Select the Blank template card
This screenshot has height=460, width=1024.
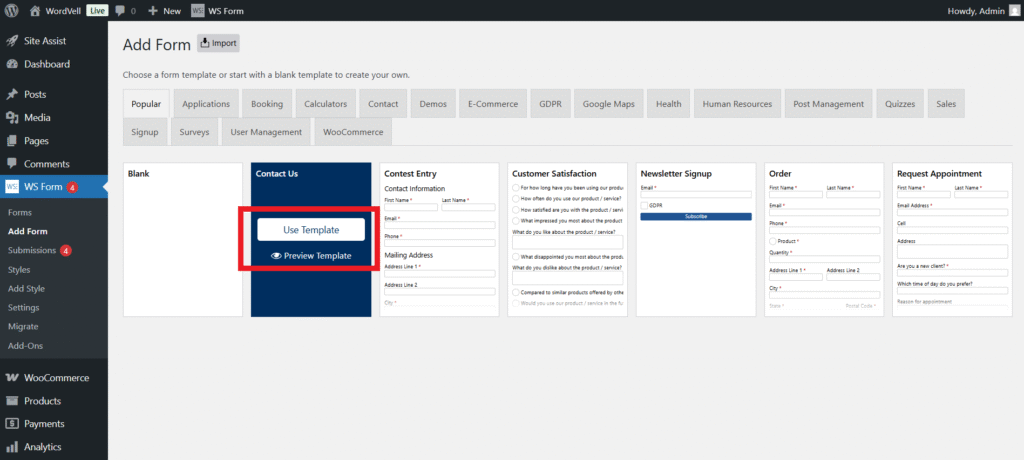(182, 240)
